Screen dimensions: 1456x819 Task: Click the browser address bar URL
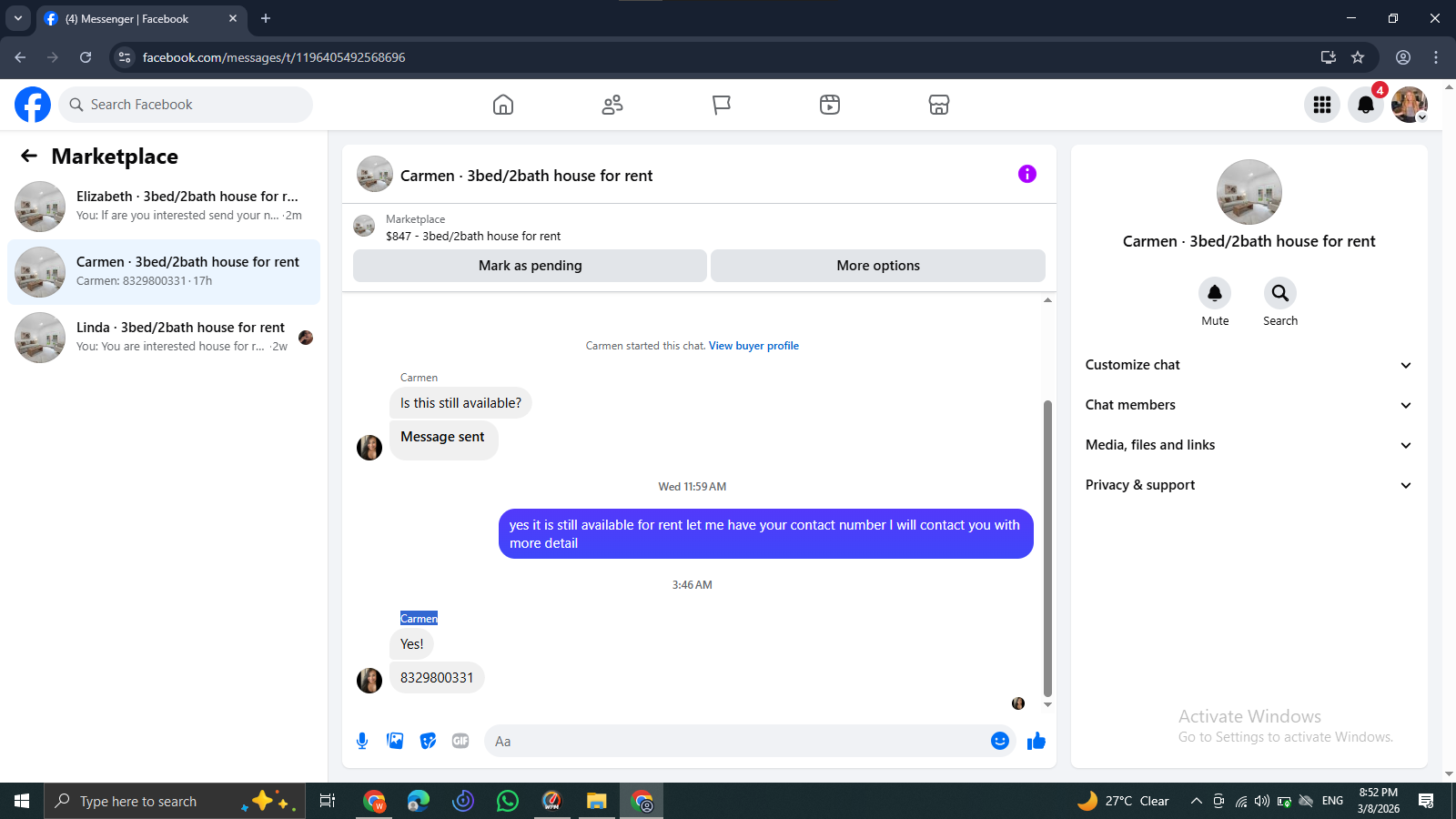pyautogui.click(x=274, y=57)
